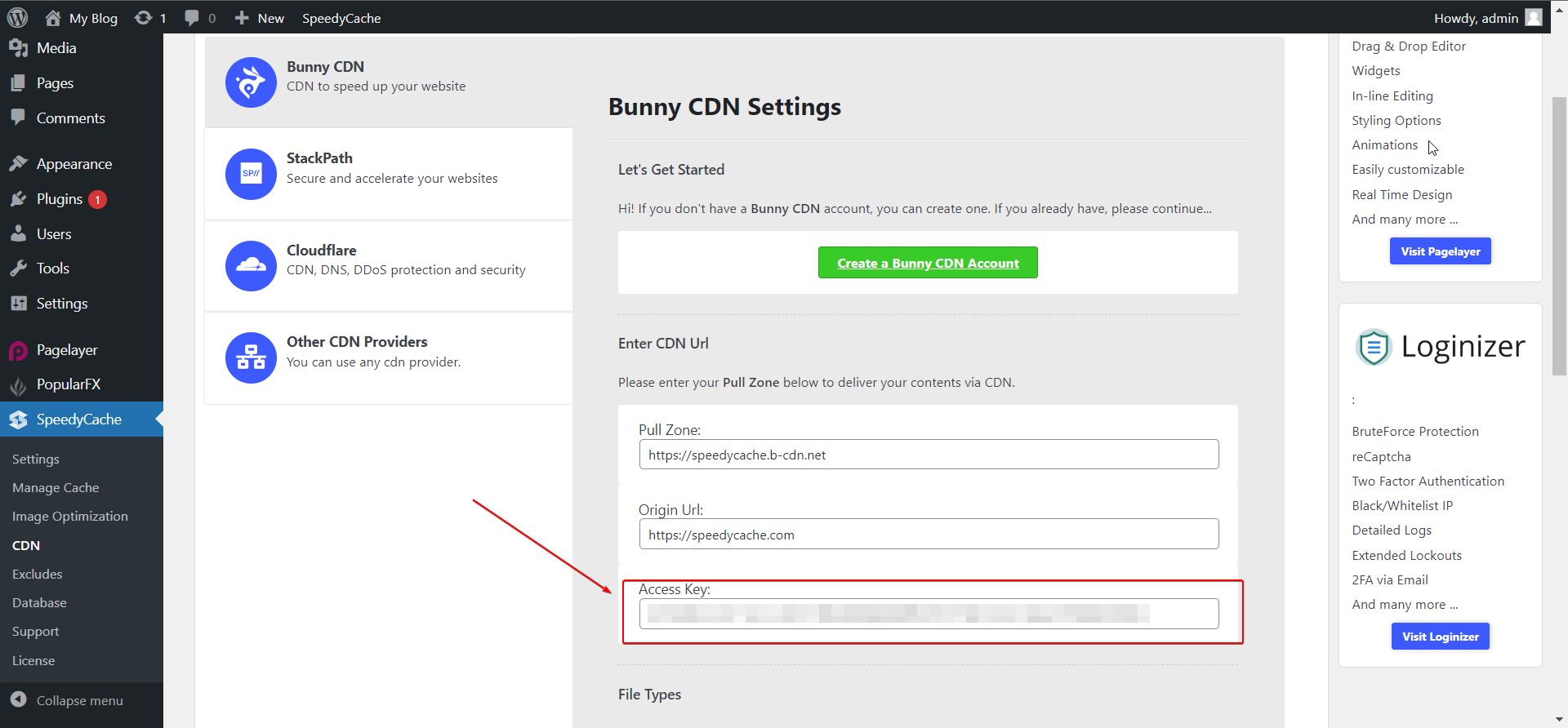Click the page vertical scrollbar

pyautogui.click(x=1559, y=237)
